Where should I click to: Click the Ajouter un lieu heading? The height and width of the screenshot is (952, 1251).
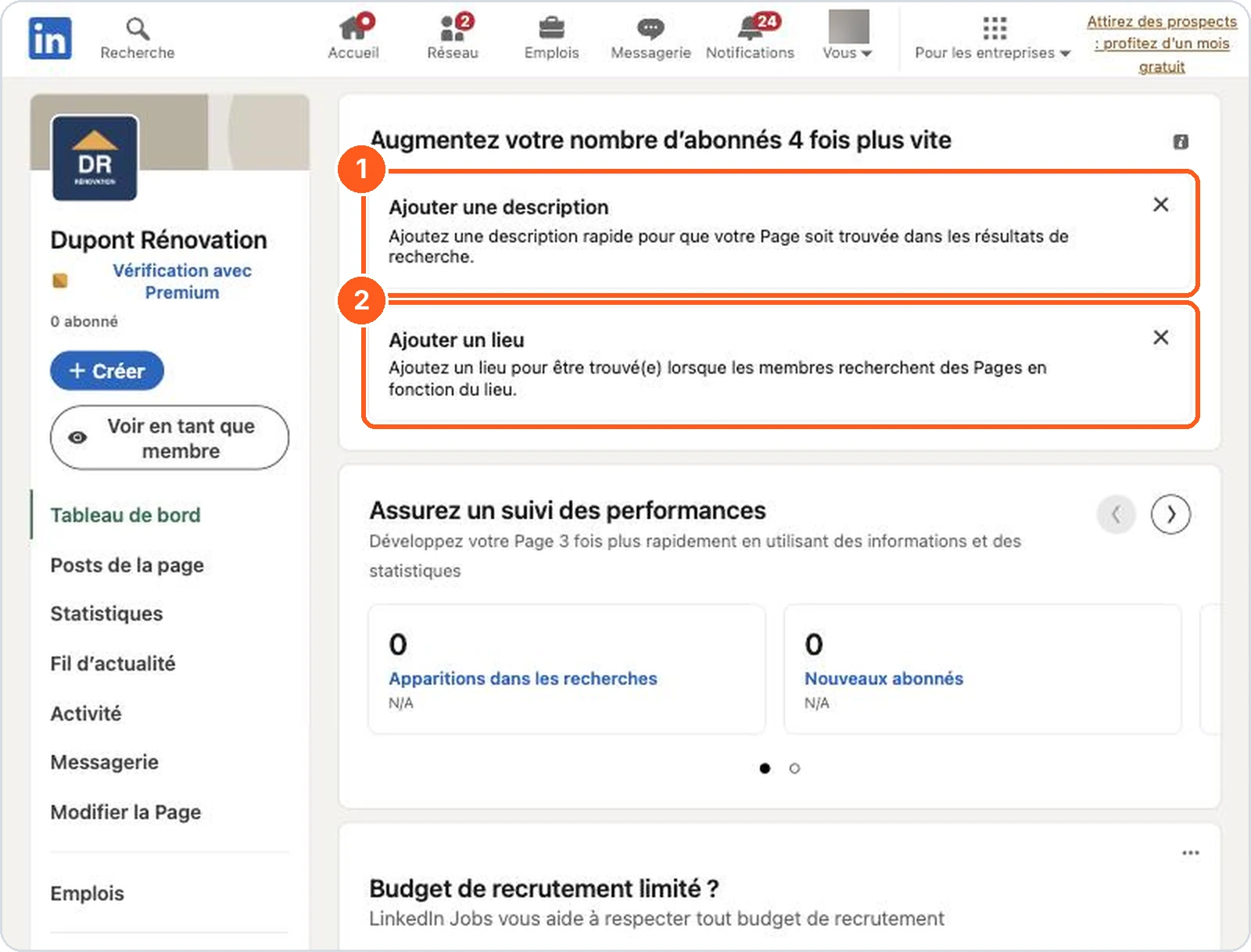coord(457,340)
